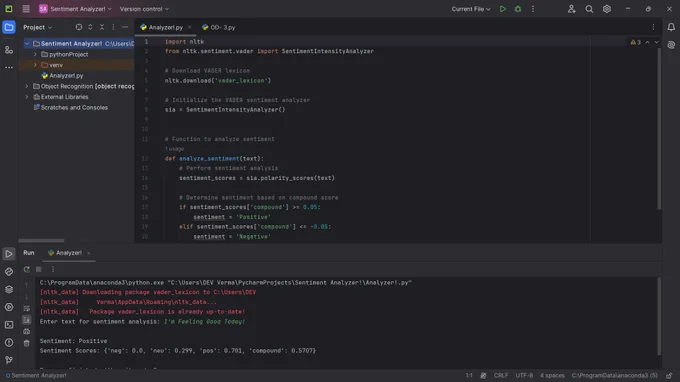Toggle scroll to end in console
The height and width of the screenshot is (382, 680).
pos(26,320)
